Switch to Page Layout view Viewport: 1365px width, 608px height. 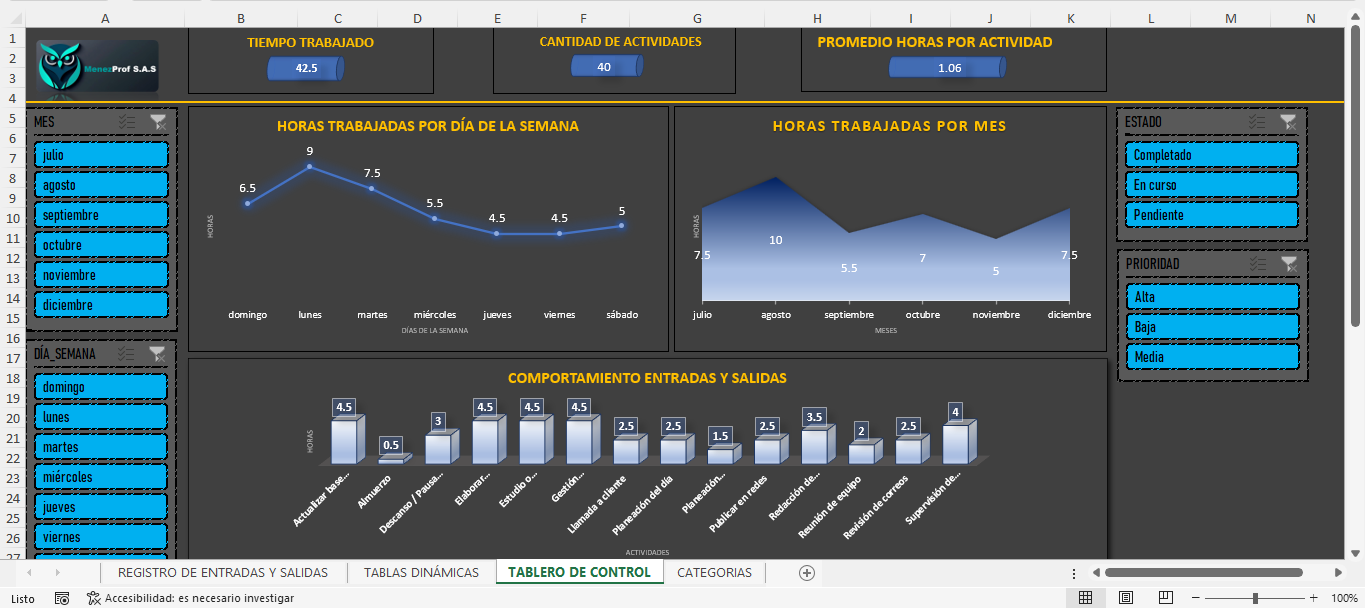point(1125,598)
